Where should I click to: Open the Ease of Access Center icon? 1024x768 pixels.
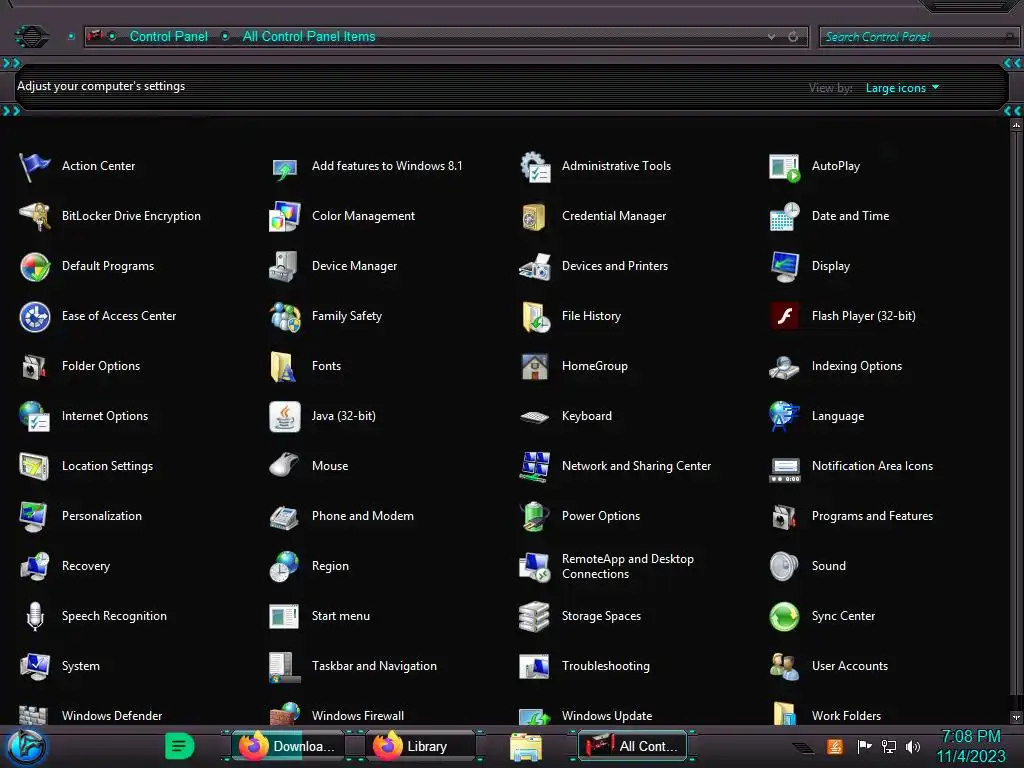tap(35, 317)
